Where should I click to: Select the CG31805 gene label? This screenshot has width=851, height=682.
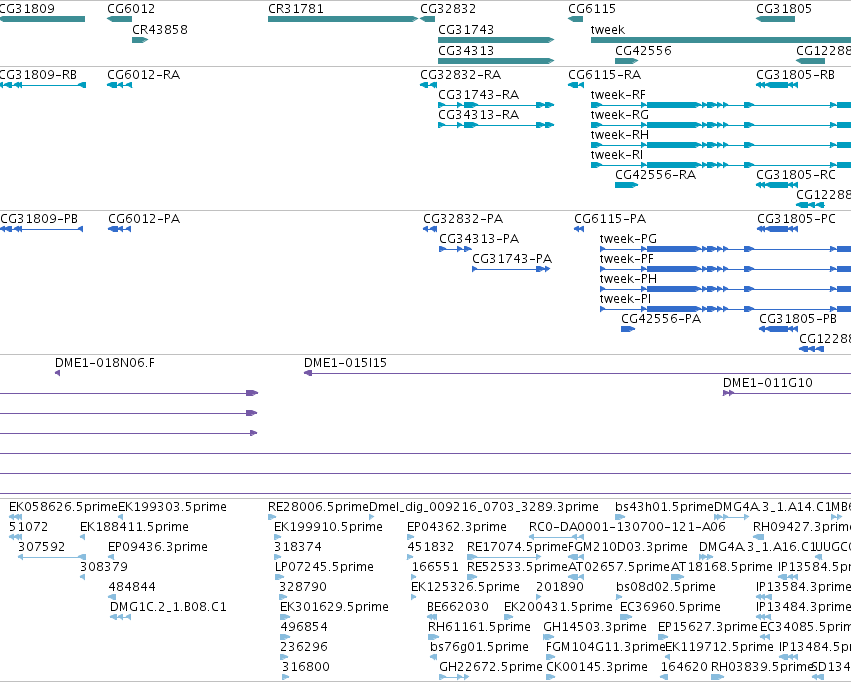(x=784, y=9)
